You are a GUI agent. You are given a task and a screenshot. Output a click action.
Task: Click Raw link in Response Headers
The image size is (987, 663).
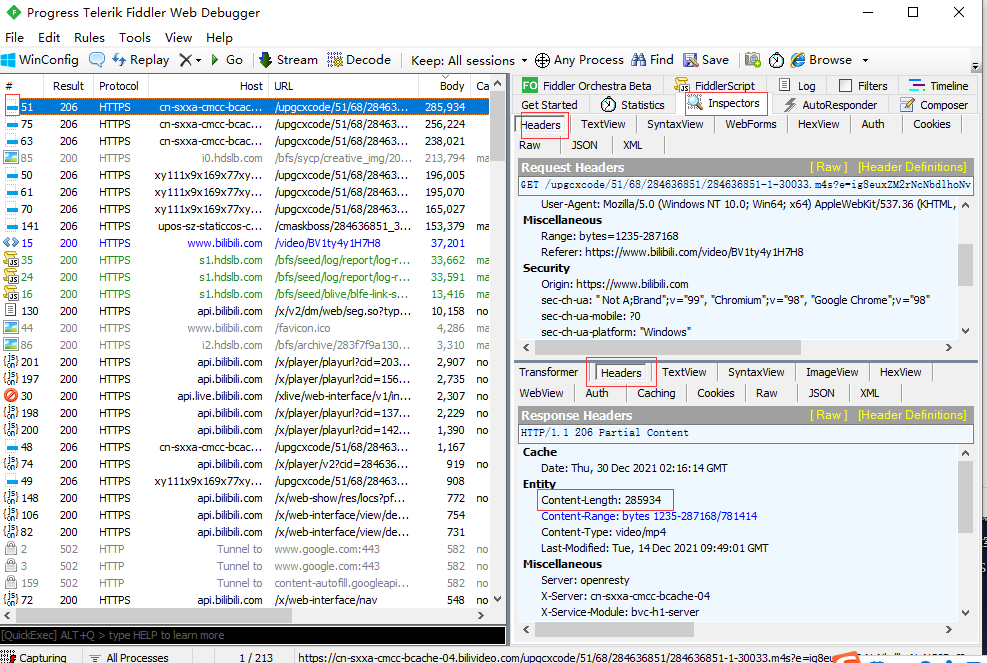pos(828,415)
